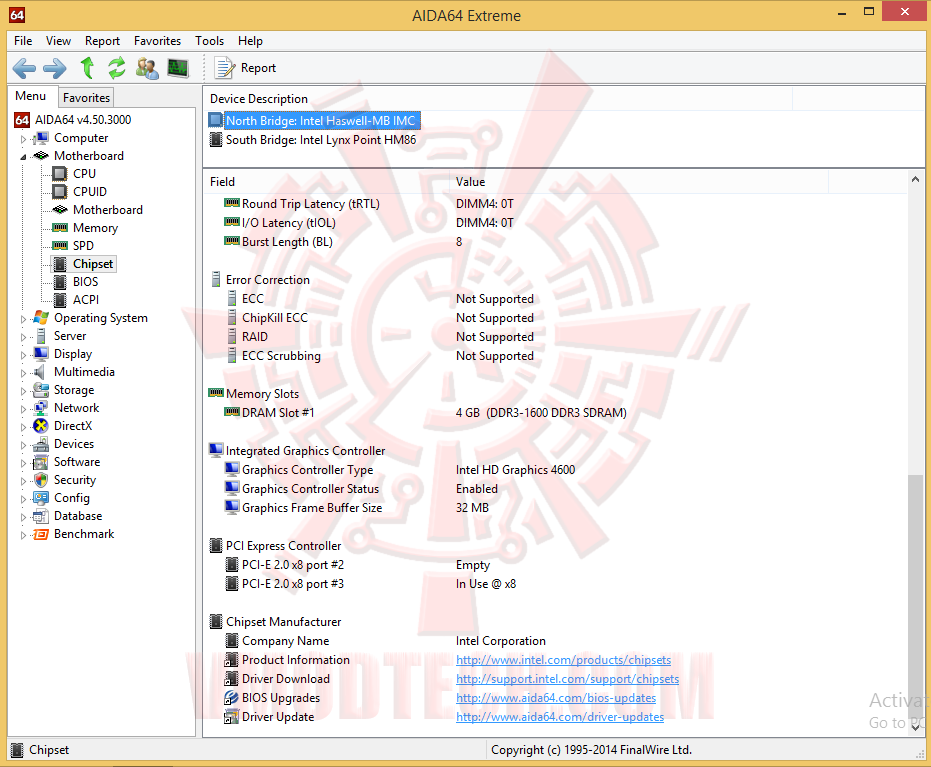The width and height of the screenshot is (931, 767).
Task: Select the AIDA64 v4.50.3000 root node
Action: coord(83,119)
